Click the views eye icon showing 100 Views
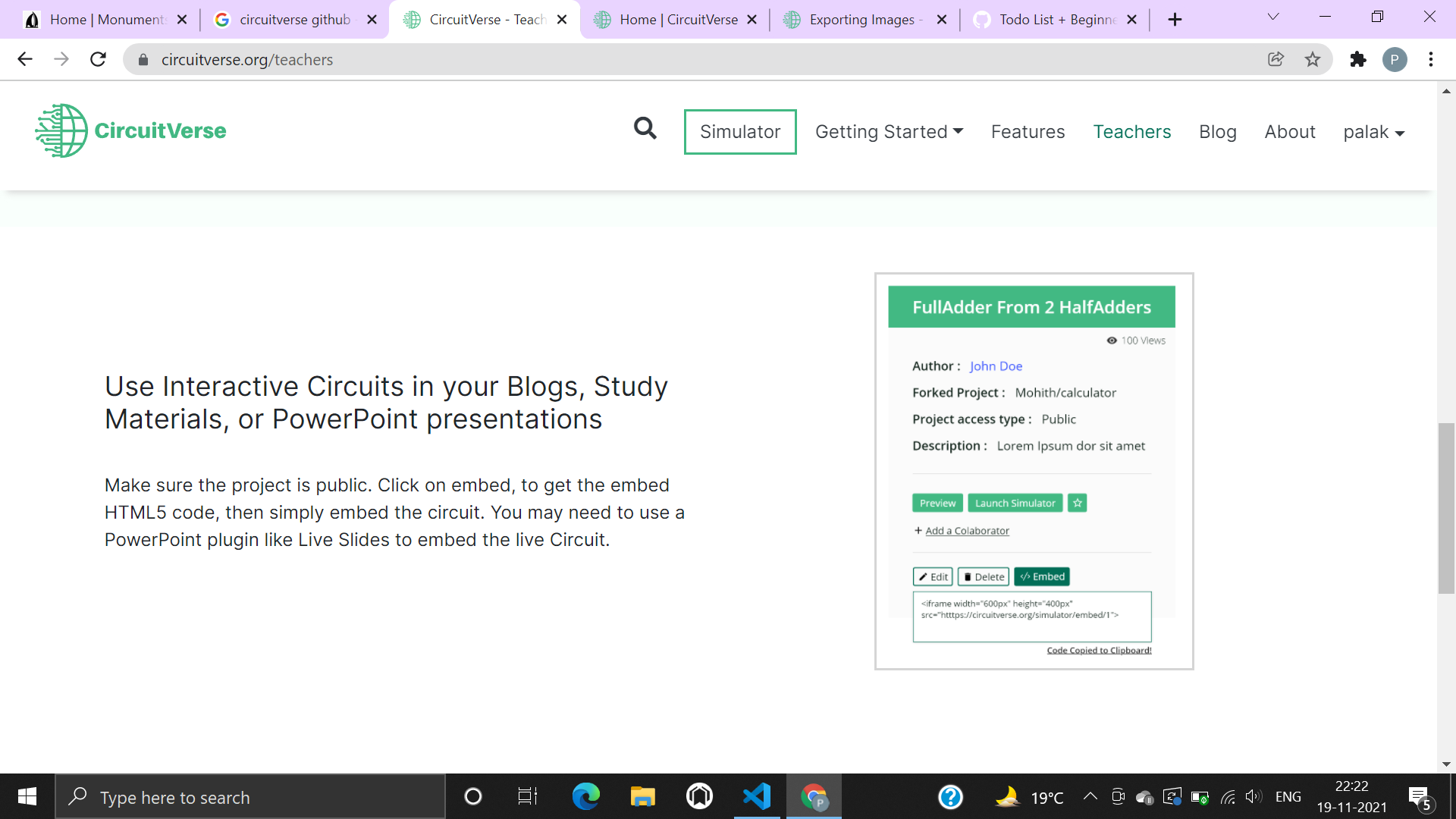 (1110, 340)
